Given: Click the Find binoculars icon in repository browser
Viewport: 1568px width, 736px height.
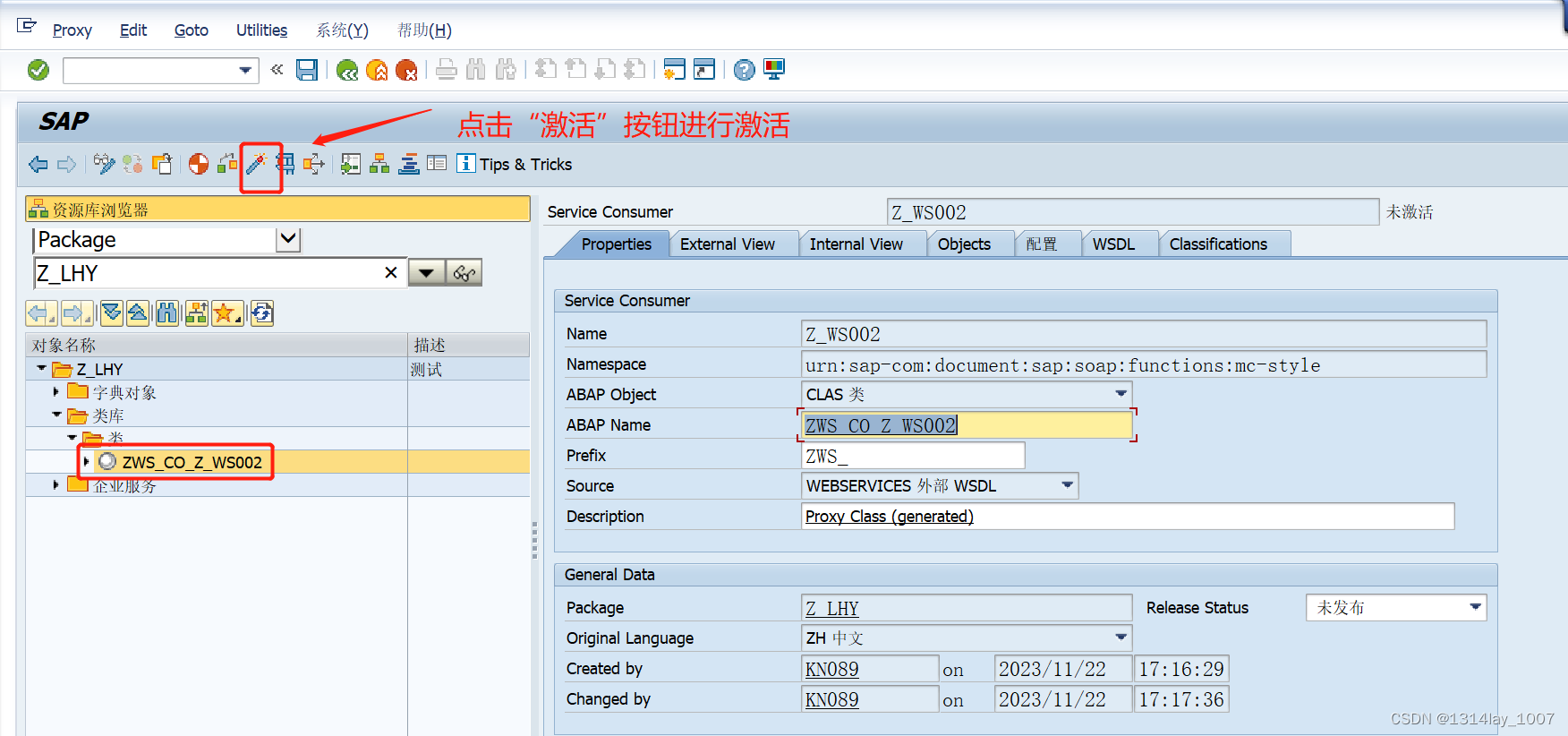Looking at the screenshot, I should [x=167, y=312].
